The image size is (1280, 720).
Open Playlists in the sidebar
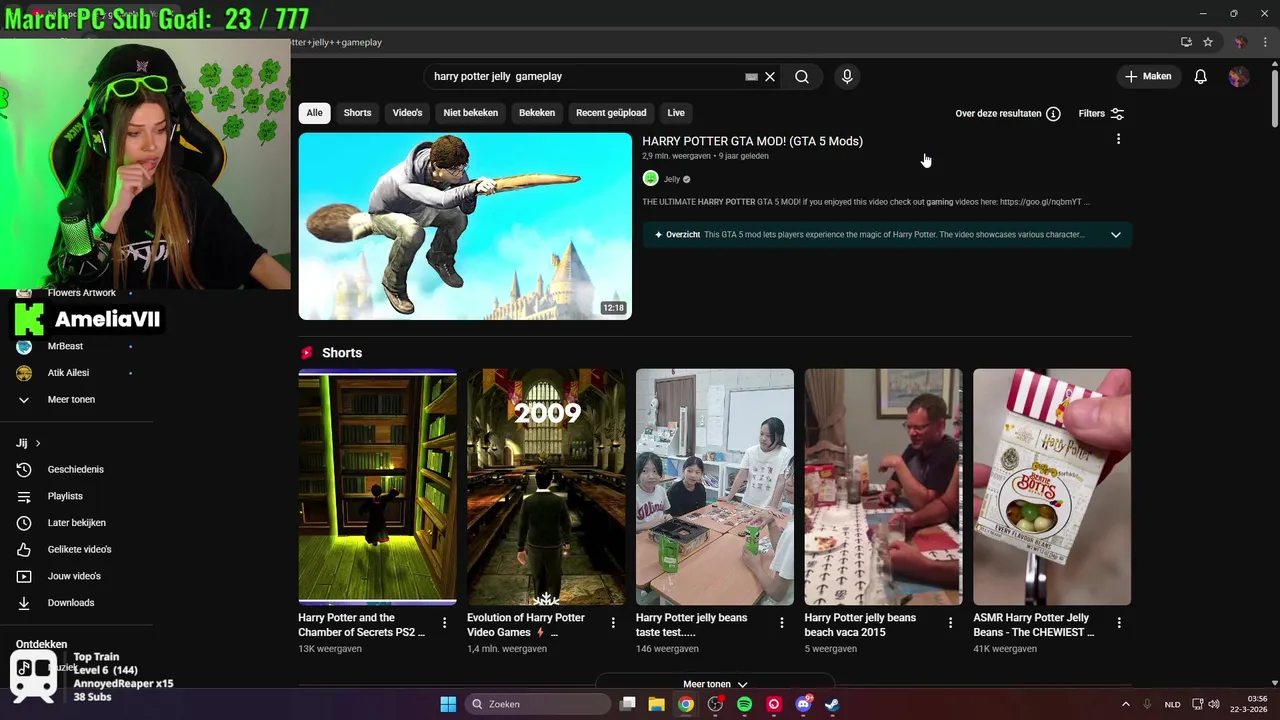(x=65, y=496)
